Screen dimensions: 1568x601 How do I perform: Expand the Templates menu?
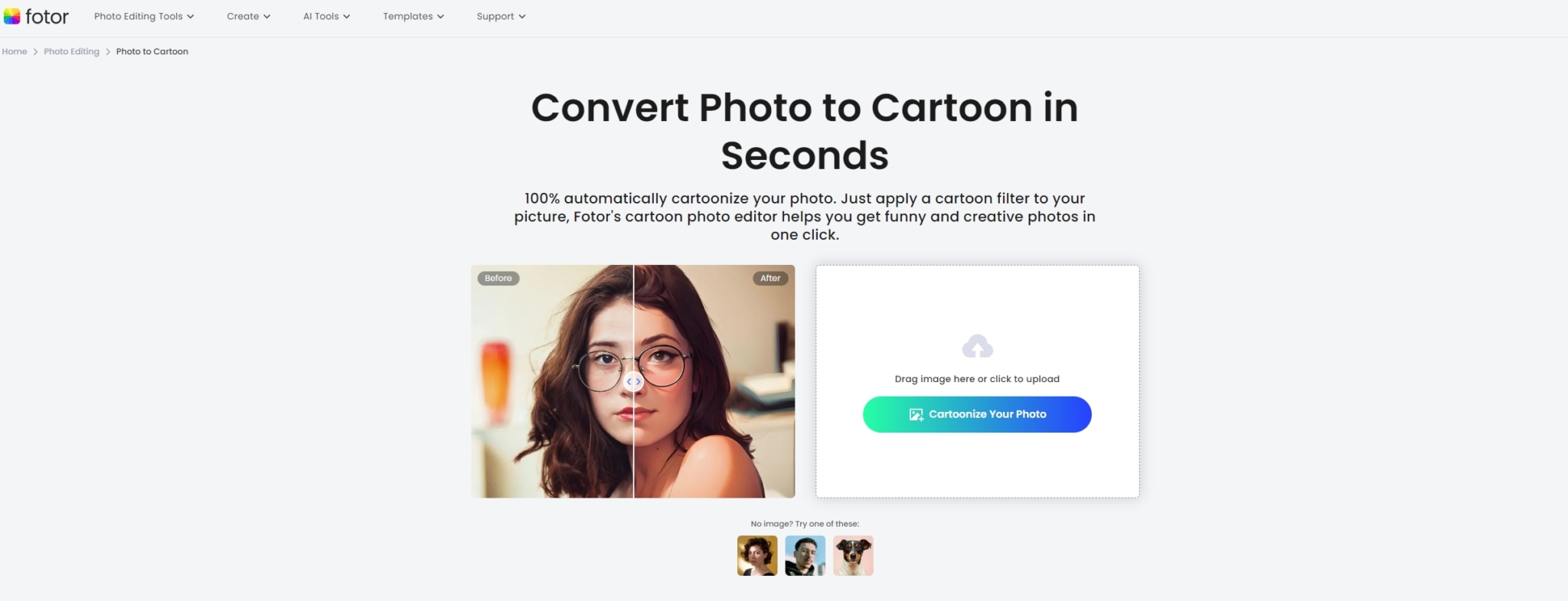click(413, 15)
